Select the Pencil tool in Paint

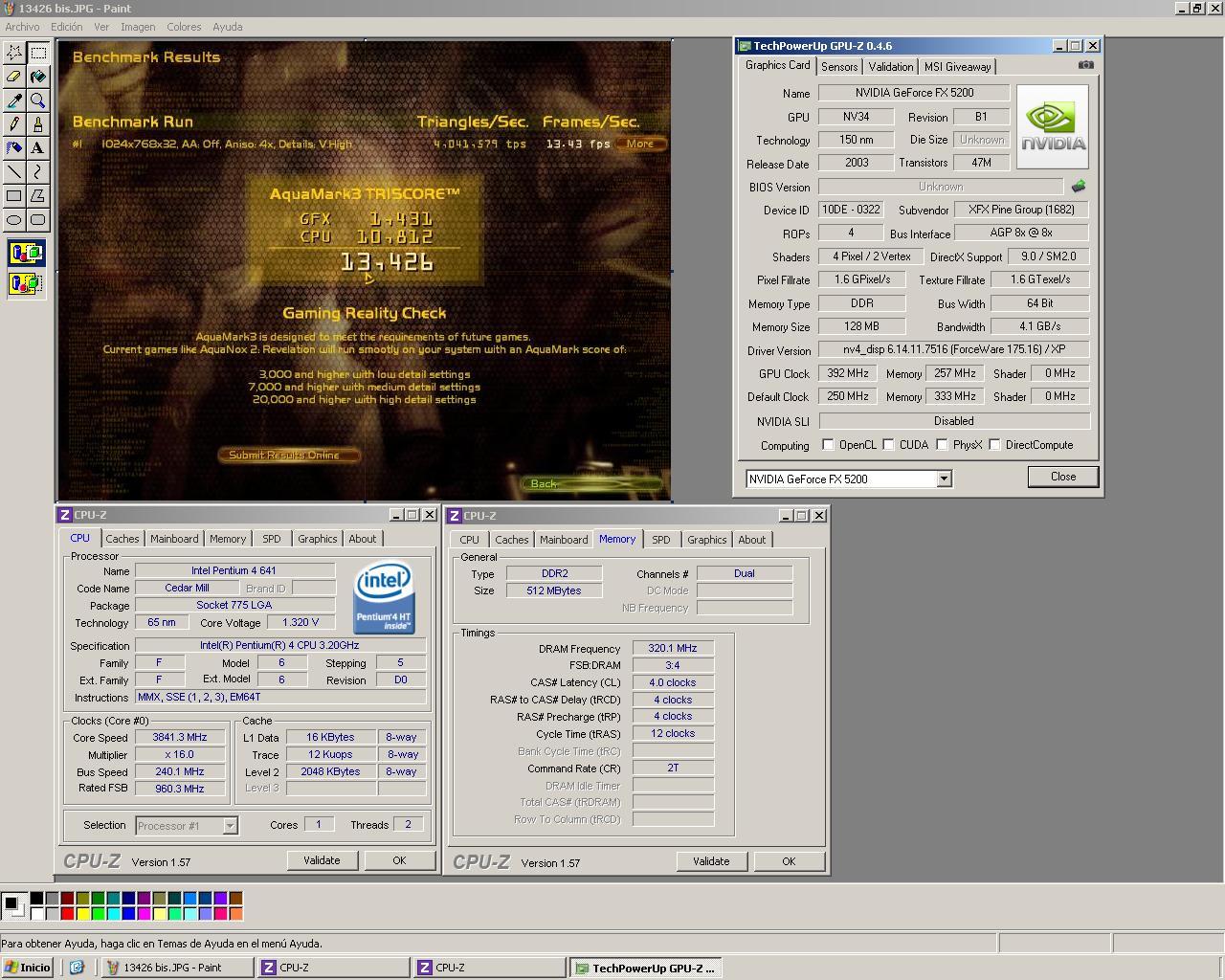[14, 124]
